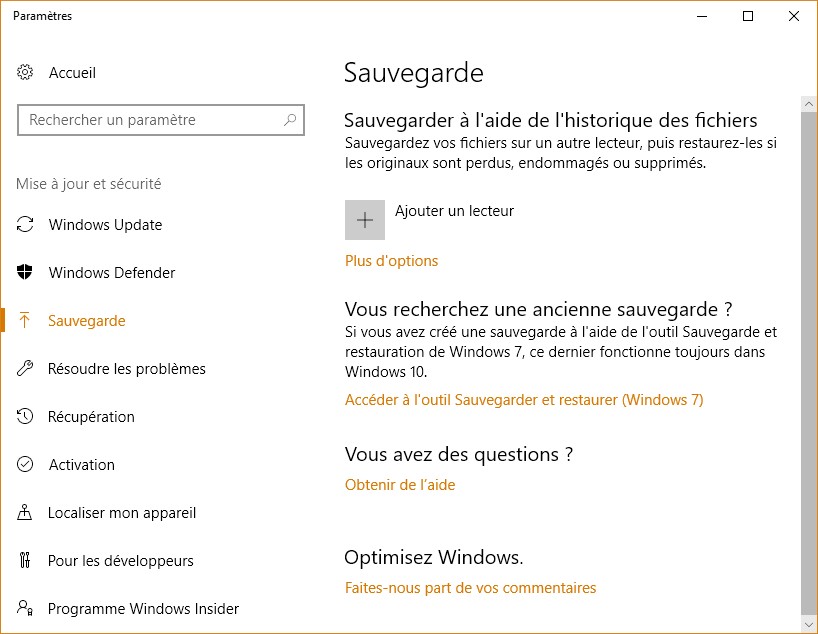This screenshot has width=818, height=634.
Task: Click Faites-nous part de vos commentaires
Action: point(470,588)
